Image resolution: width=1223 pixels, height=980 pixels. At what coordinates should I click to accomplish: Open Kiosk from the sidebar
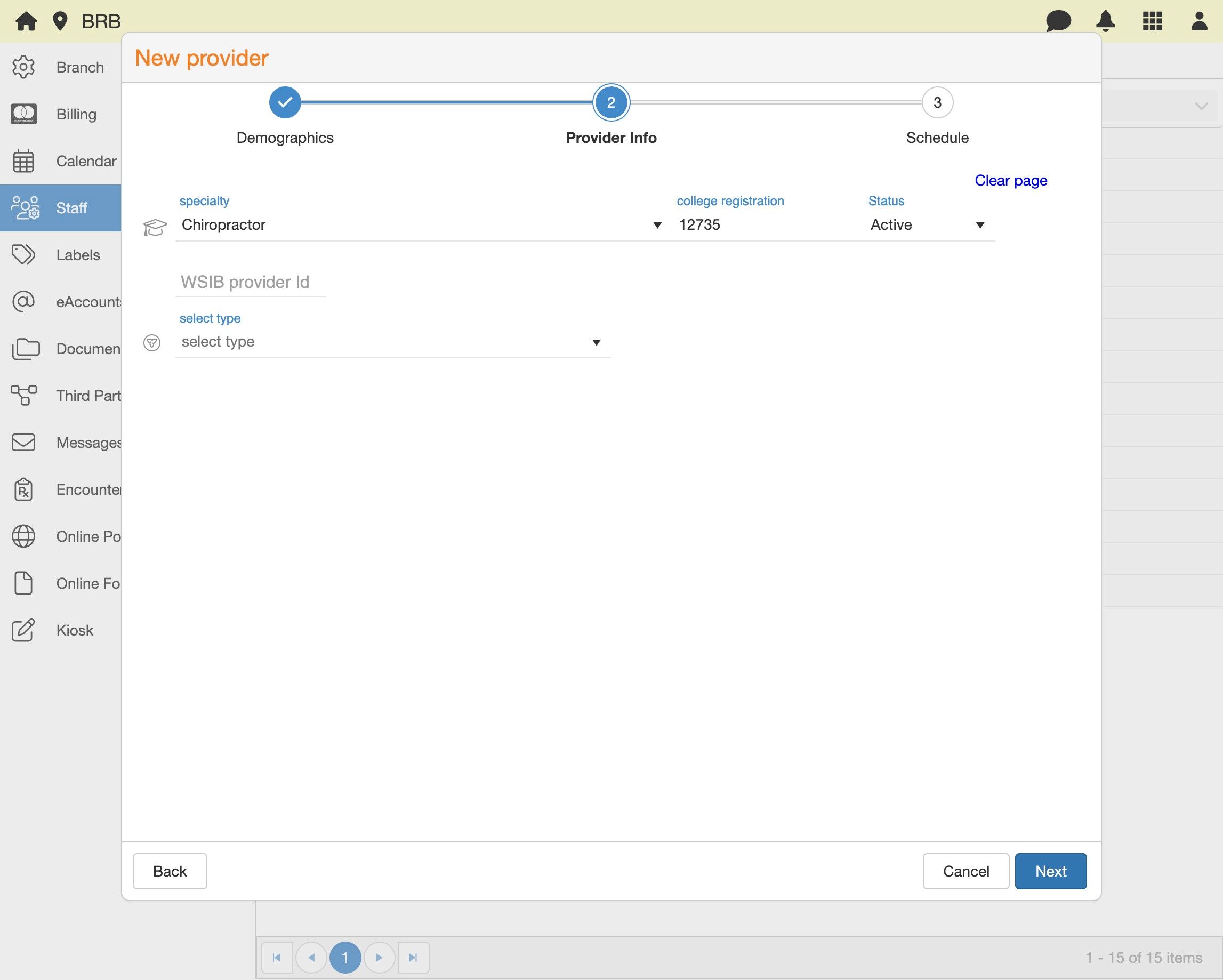[x=74, y=630]
